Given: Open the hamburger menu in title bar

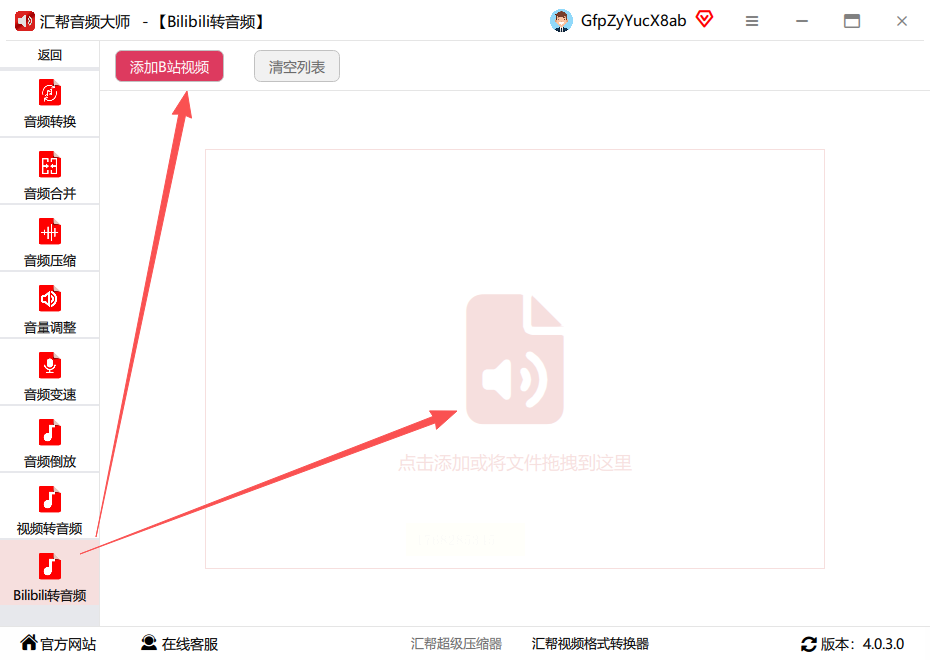Looking at the screenshot, I should tap(751, 21).
